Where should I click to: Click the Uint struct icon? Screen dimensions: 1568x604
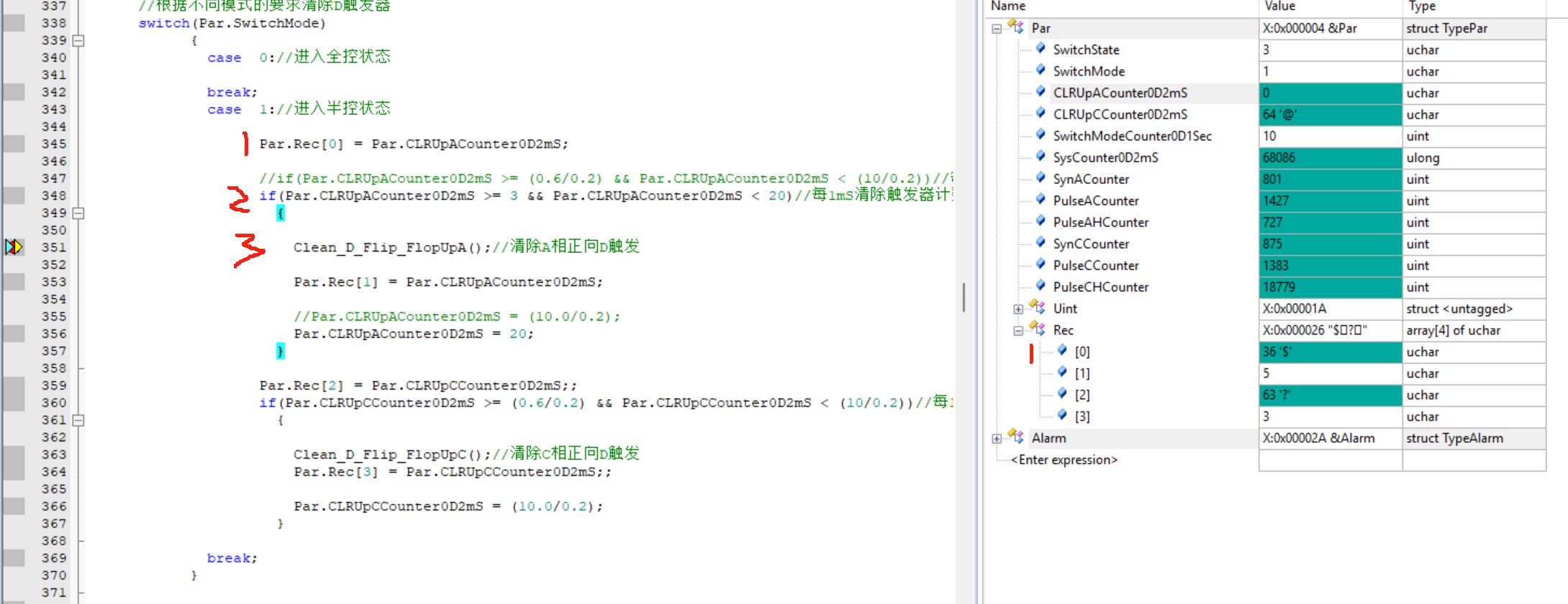tap(1037, 307)
